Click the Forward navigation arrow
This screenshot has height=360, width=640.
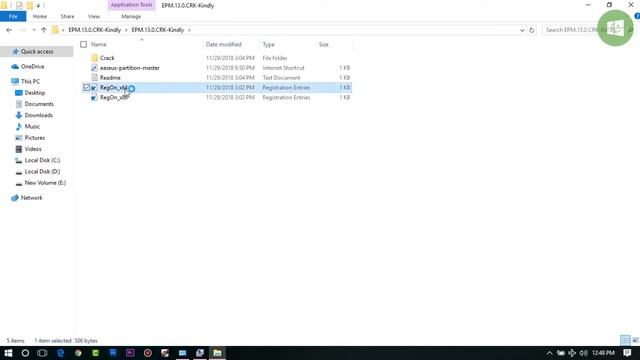(23, 30)
